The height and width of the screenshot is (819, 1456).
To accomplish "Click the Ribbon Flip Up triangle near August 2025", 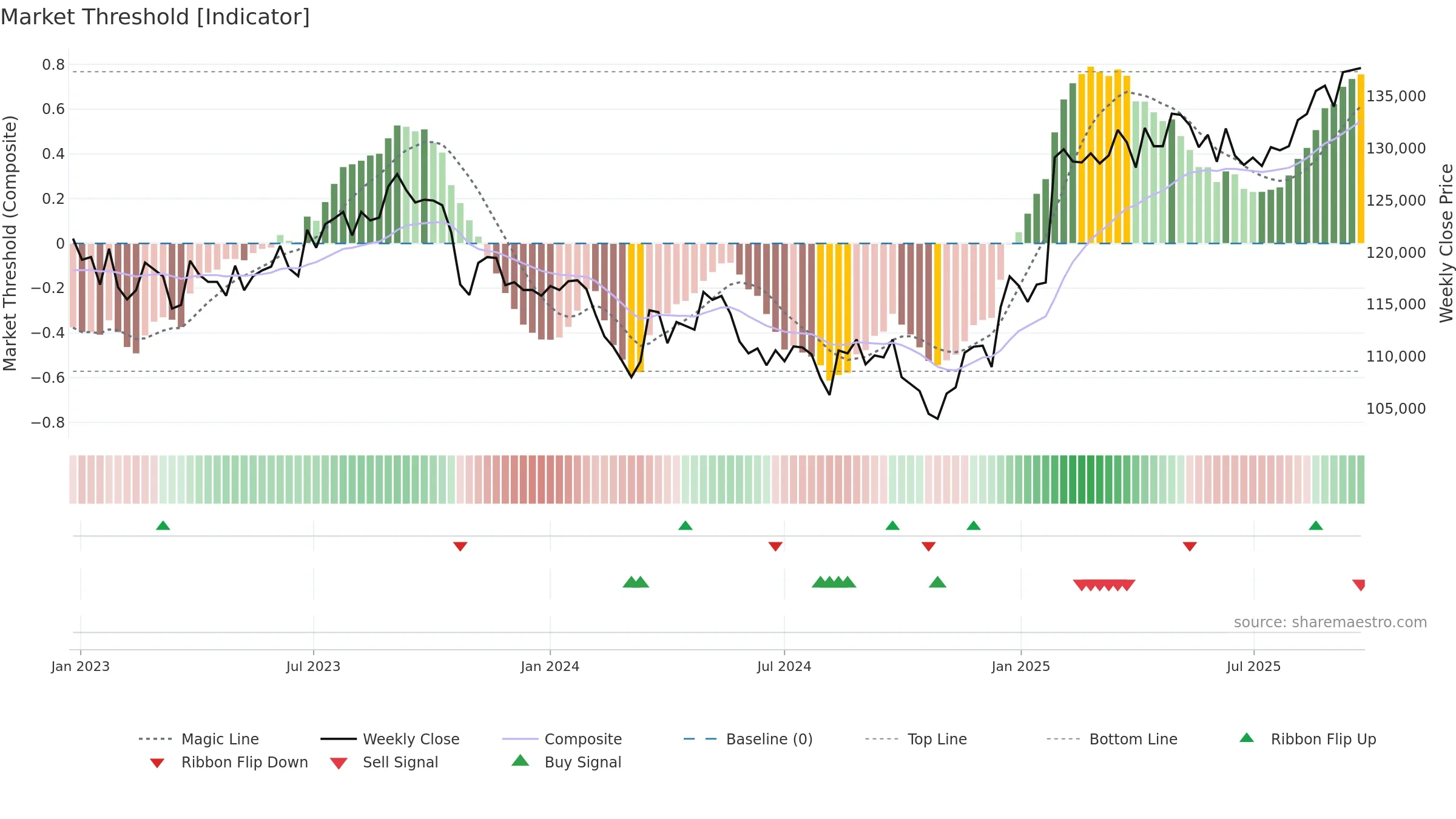I will (1315, 525).
